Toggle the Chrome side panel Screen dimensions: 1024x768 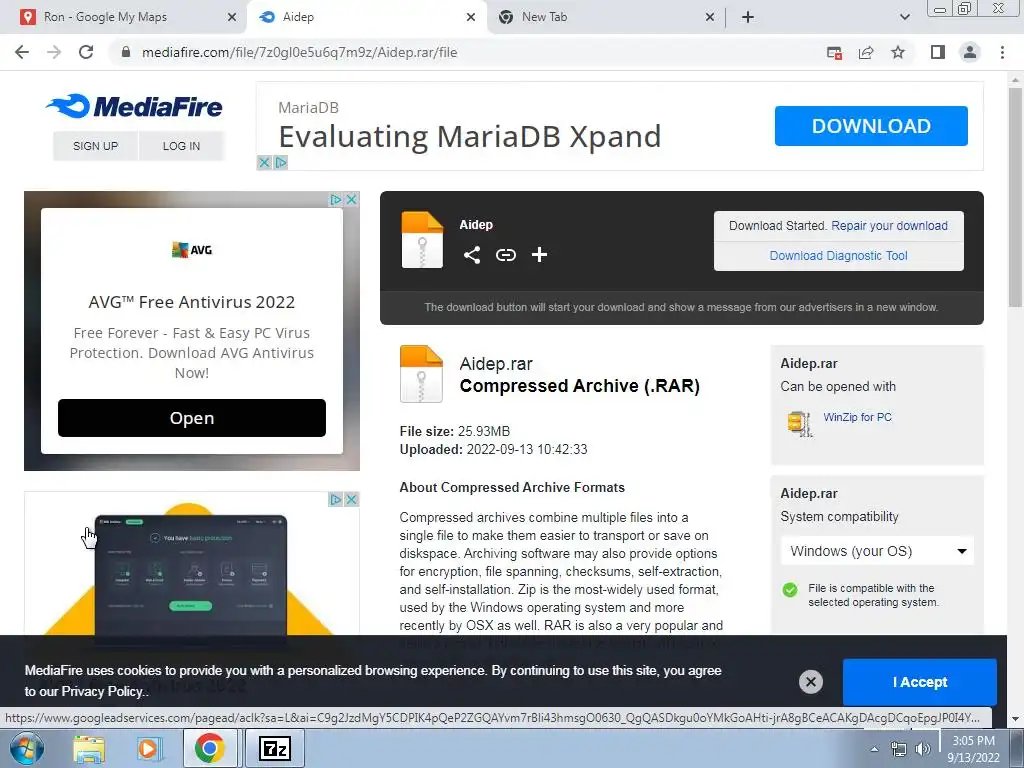point(938,52)
